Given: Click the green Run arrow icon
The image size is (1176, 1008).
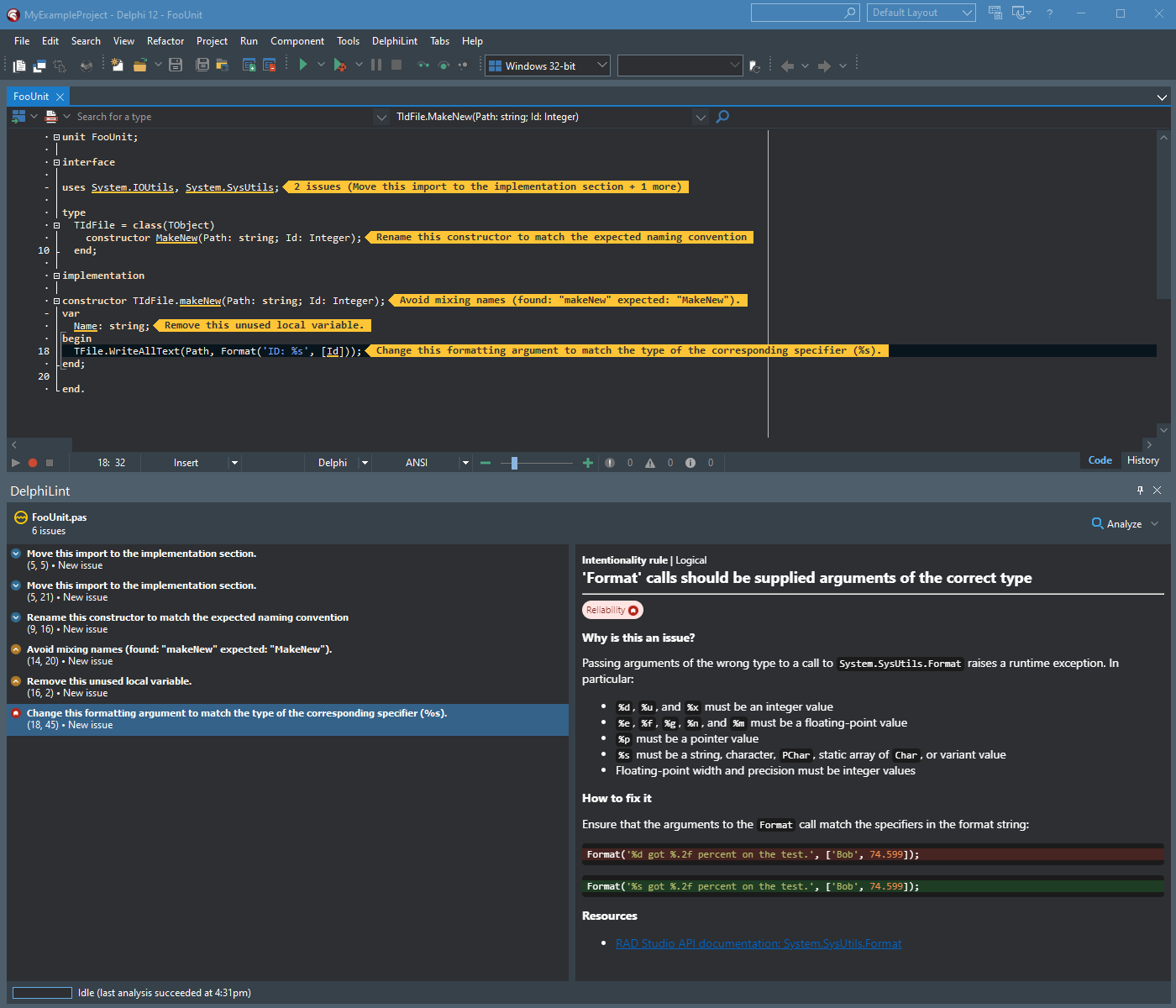Looking at the screenshot, I should [x=303, y=65].
